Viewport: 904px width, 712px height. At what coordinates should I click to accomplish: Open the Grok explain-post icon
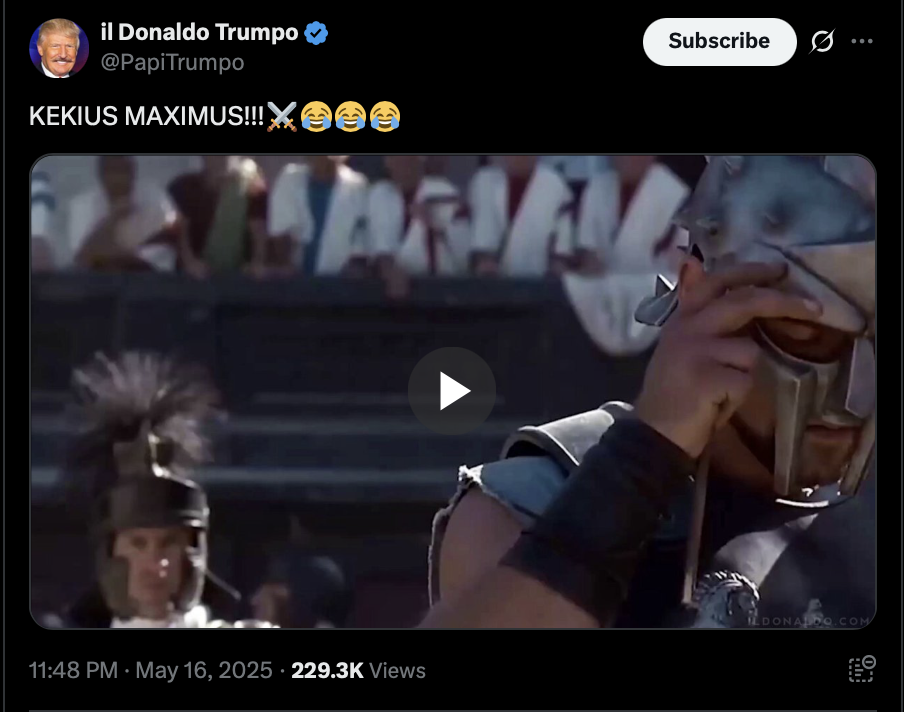click(x=822, y=41)
